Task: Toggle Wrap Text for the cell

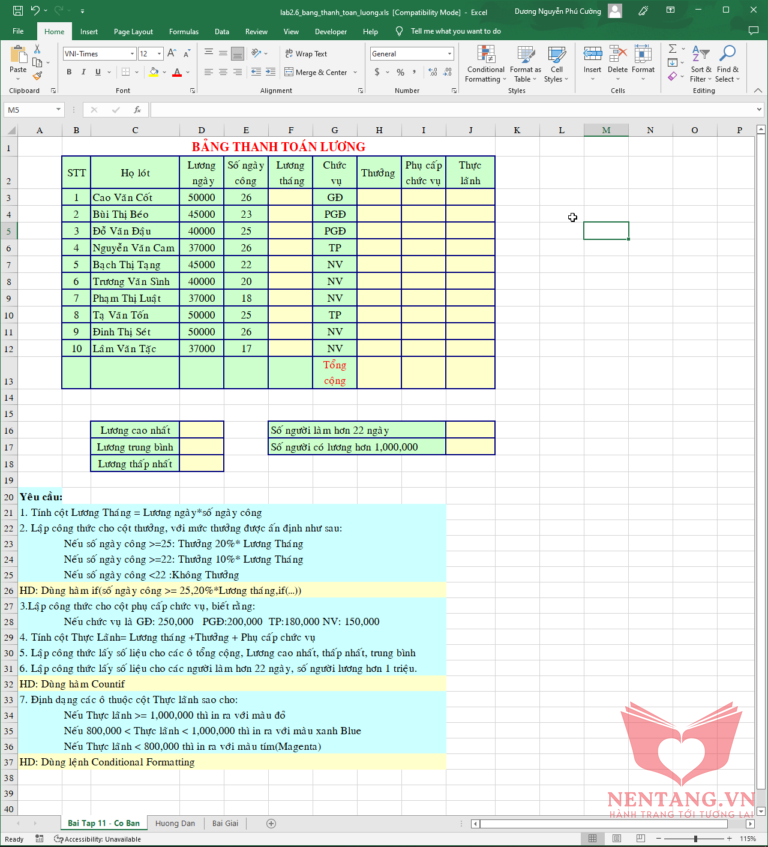Action: (306, 54)
